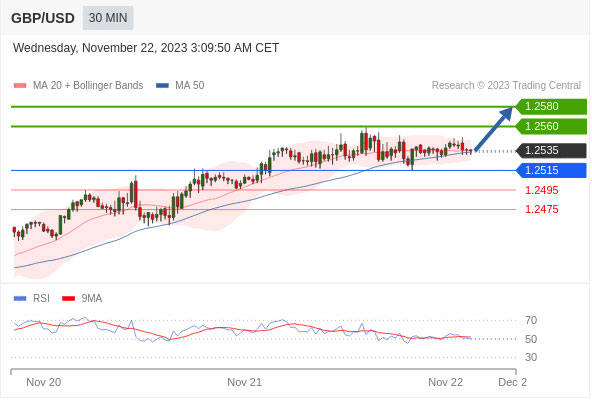Select the 1.2560 resistance price label
Image resolution: width=592 pixels, height=402 pixels.
pos(551,126)
